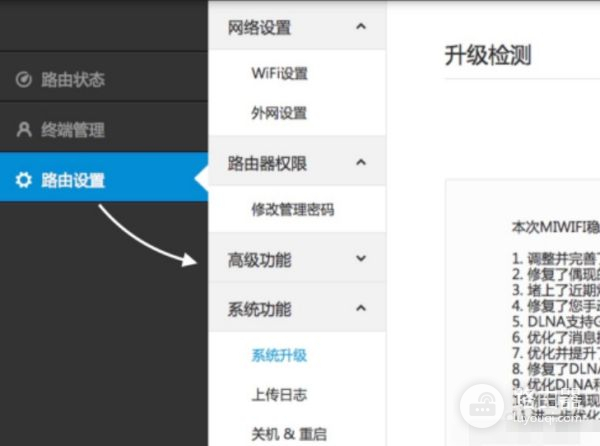Open 上传日志 submenu item
Image resolution: width=600 pixels, height=446 pixels.
[x=279, y=395]
